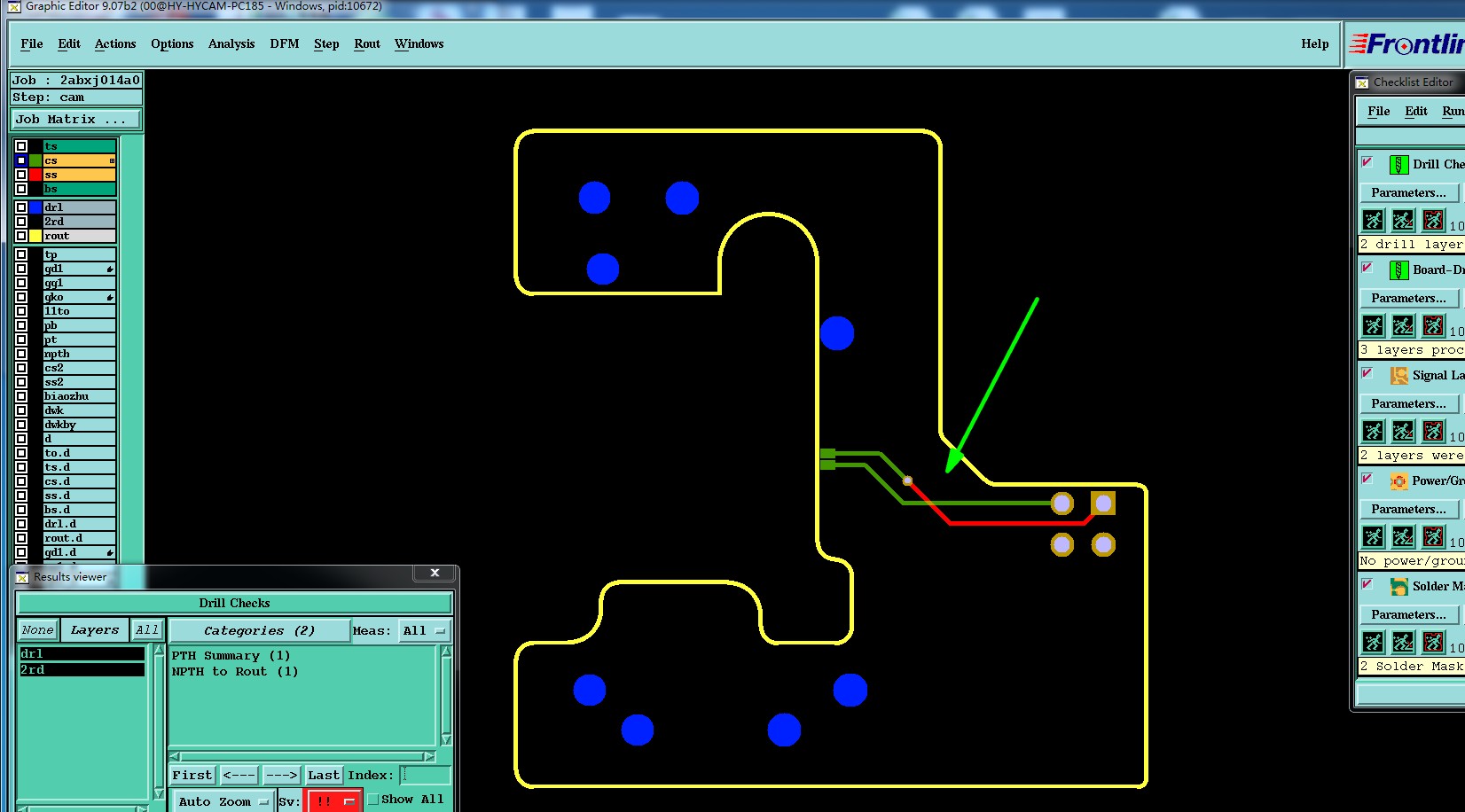1465x812 pixels.
Task: Toggle display checkbox for cs layer
Action: (21, 160)
